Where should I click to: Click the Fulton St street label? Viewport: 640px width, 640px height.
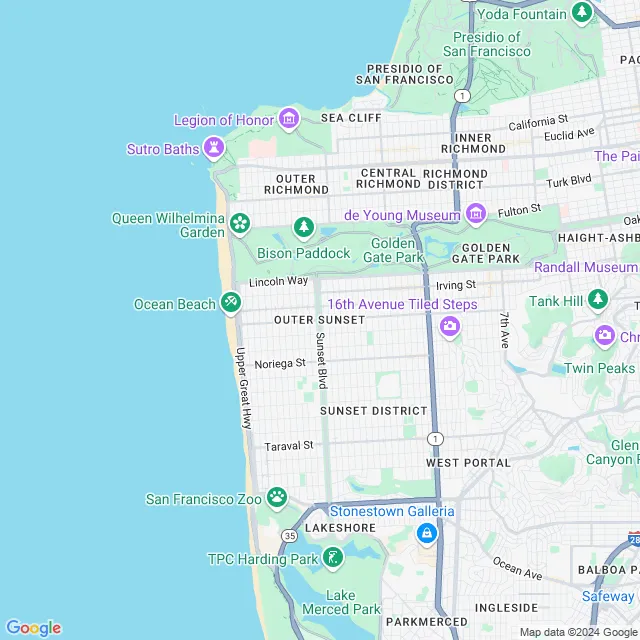[519, 211]
